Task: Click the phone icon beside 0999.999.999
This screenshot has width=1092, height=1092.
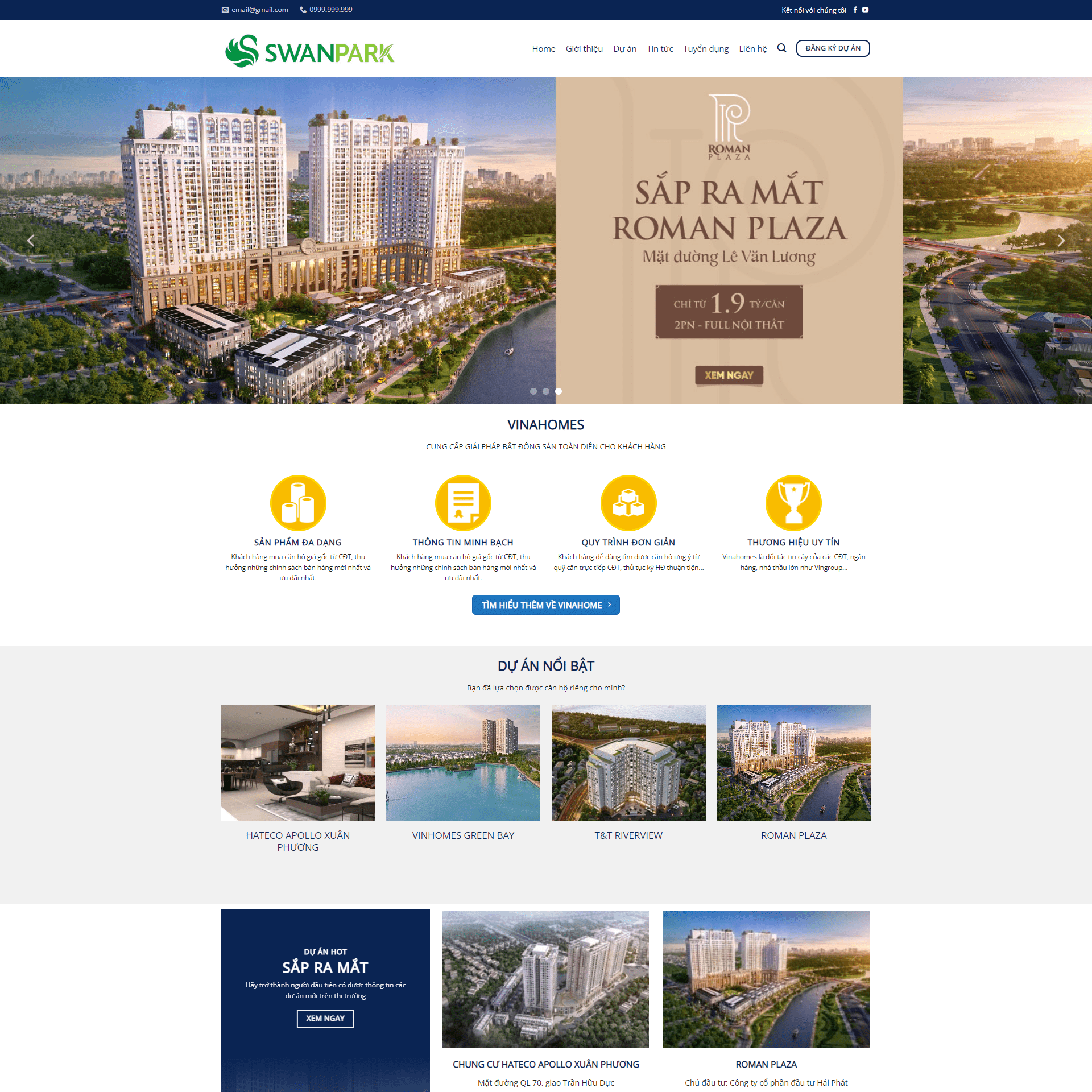Action: (x=303, y=10)
